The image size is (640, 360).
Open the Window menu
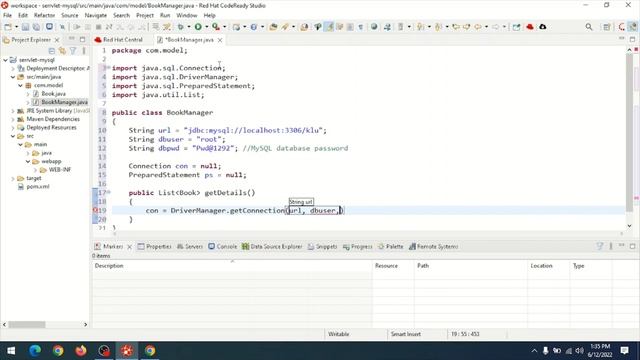(187, 15)
